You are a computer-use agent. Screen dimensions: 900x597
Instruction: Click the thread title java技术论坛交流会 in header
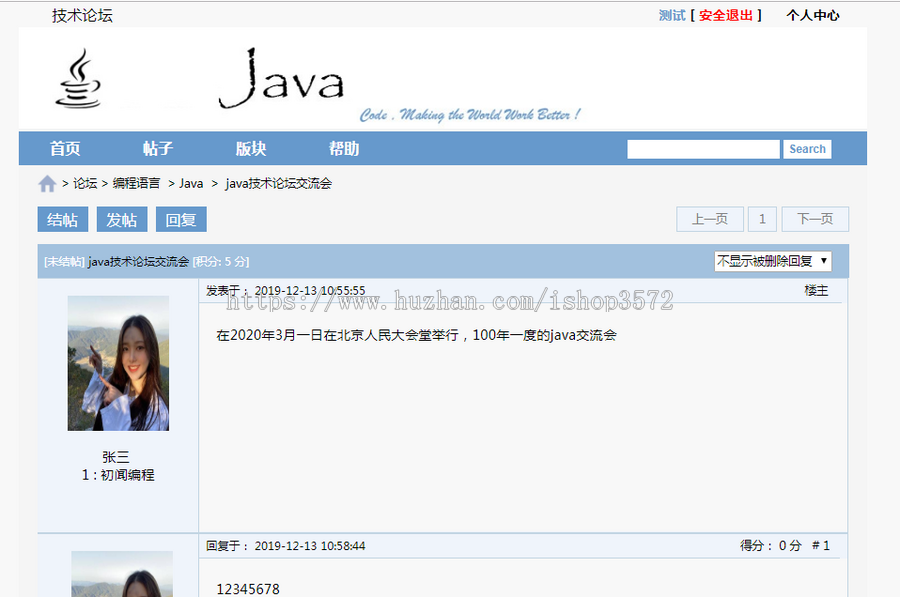[138, 262]
